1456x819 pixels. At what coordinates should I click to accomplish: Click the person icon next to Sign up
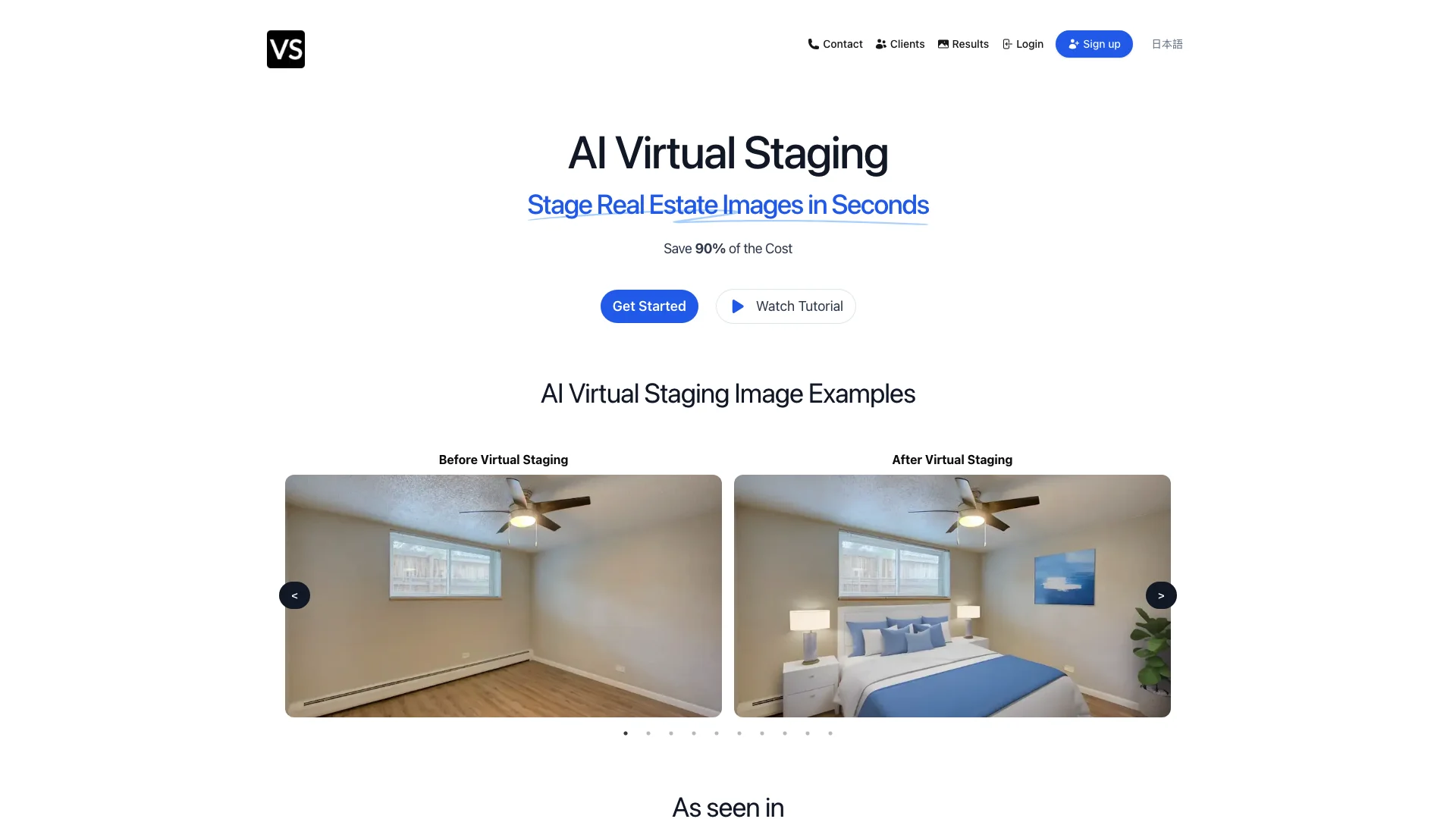pyautogui.click(x=1072, y=43)
